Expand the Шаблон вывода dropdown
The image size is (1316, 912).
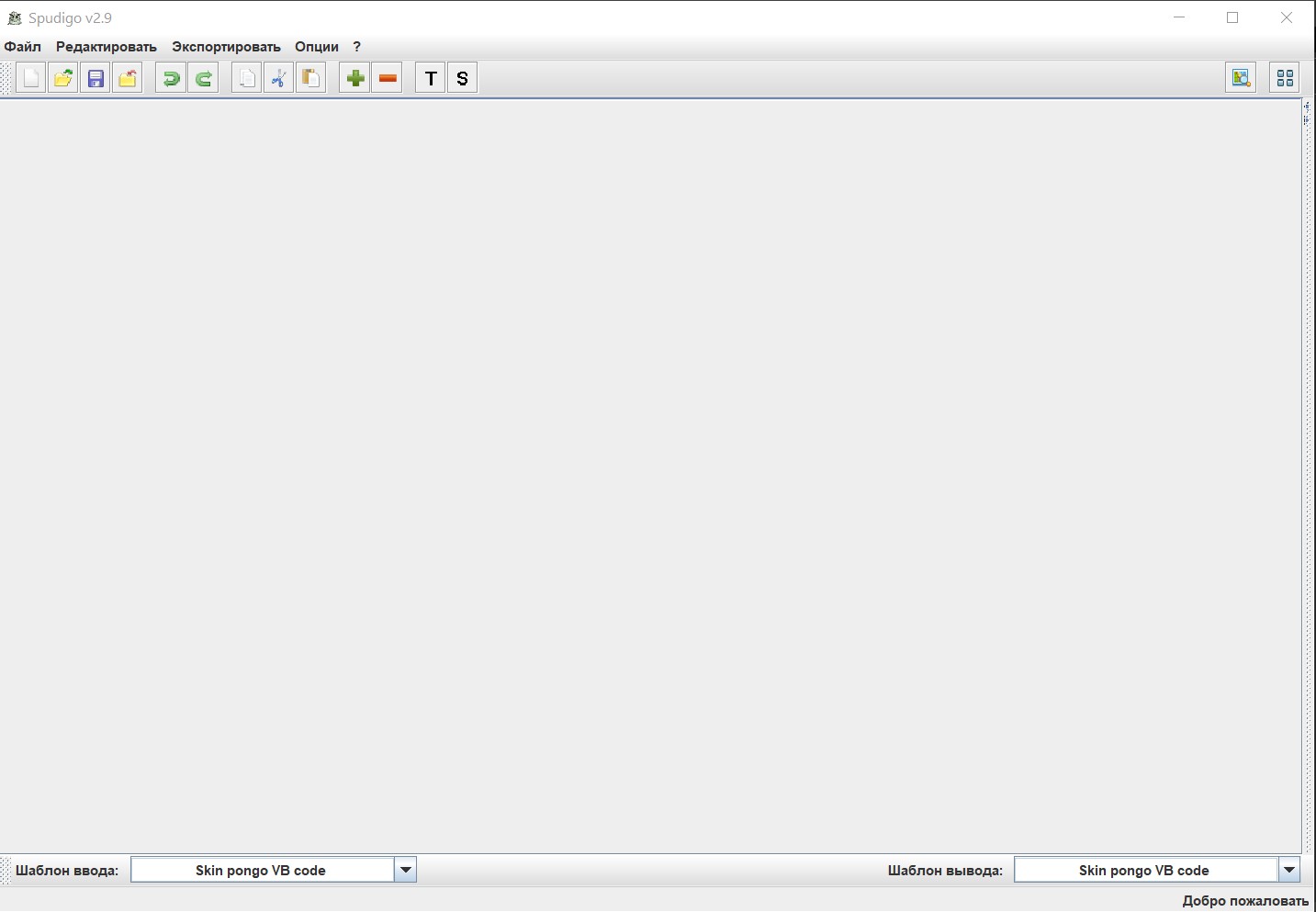1289,870
